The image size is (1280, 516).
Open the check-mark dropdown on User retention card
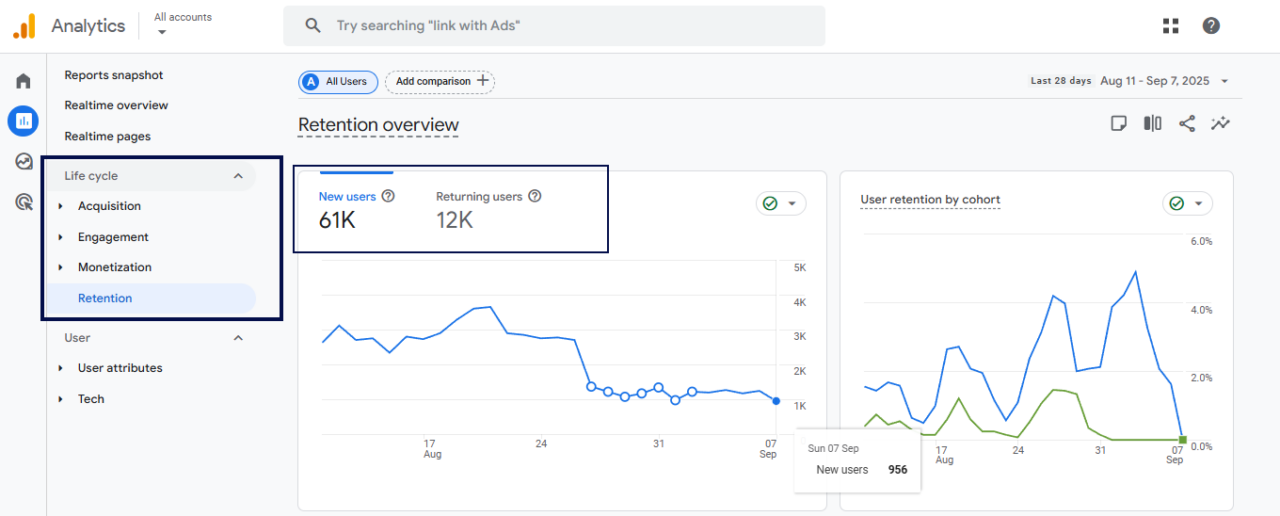tap(1187, 203)
